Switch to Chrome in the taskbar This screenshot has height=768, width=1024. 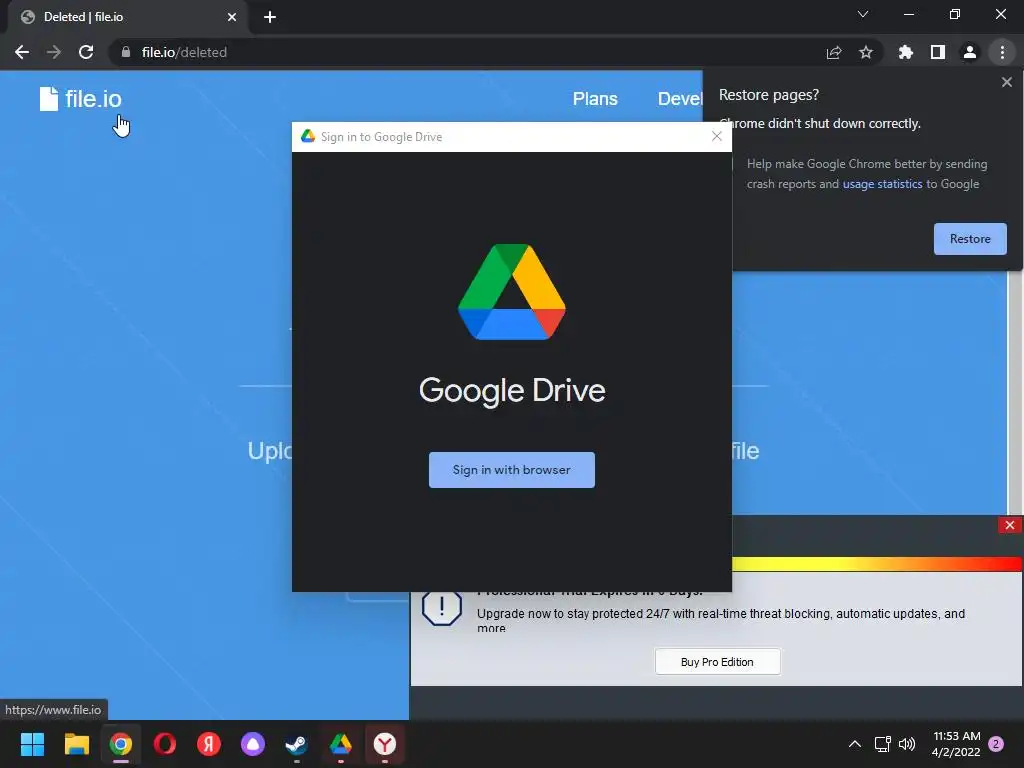pos(120,744)
